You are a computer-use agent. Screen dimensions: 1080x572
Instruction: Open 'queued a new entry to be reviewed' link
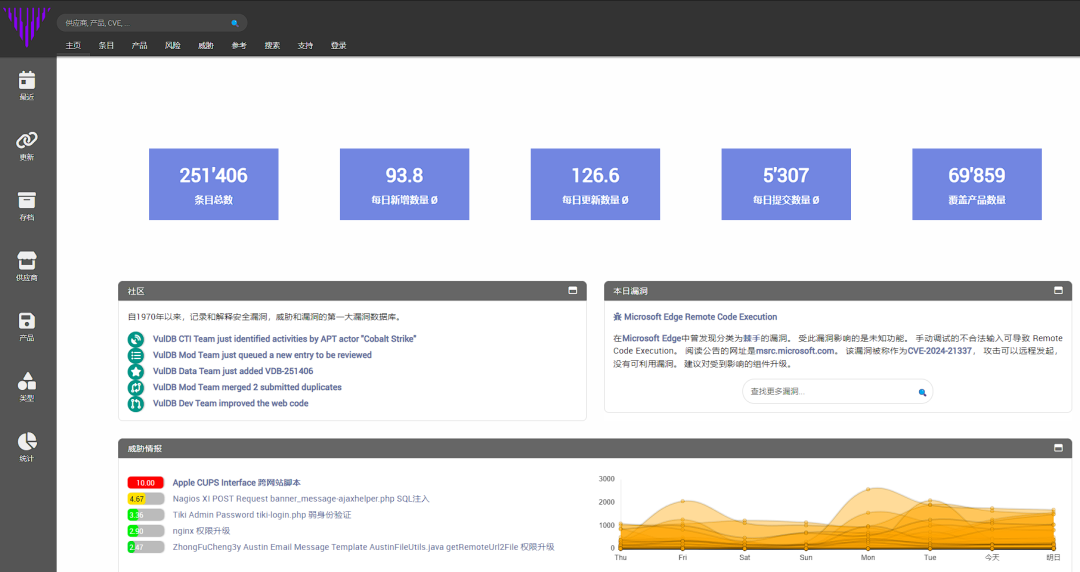(x=262, y=355)
